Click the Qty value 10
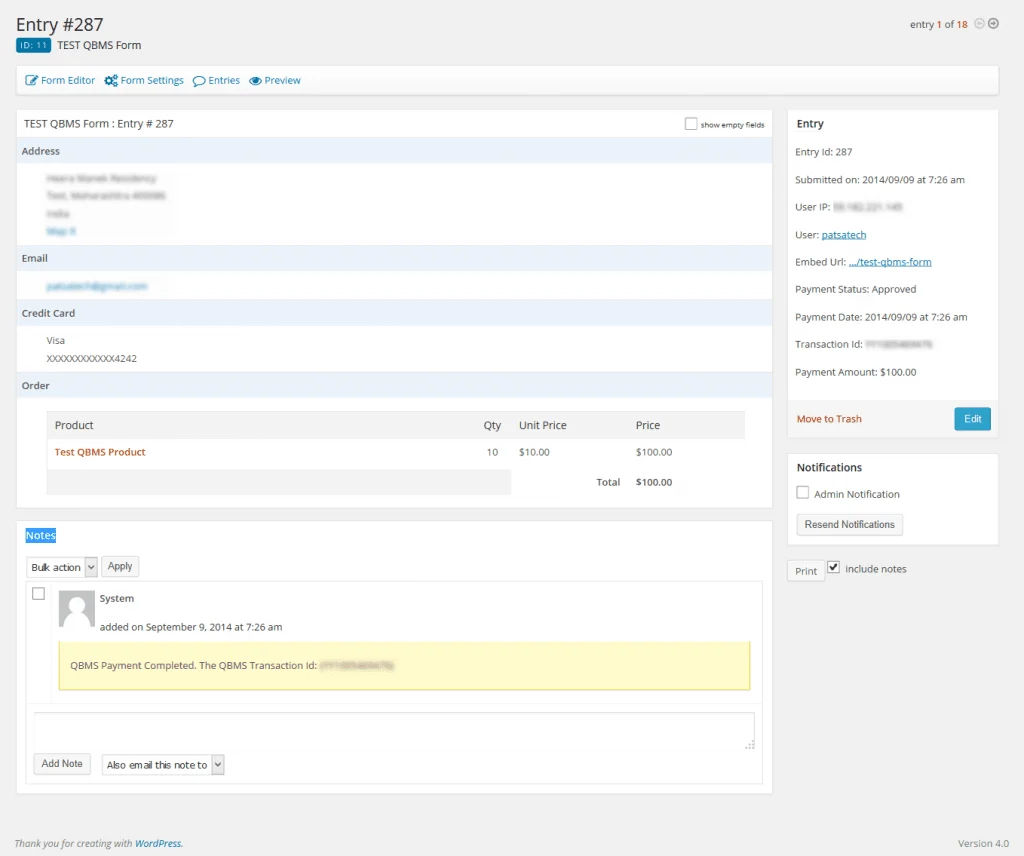The height and width of the screenshot is (856, 1024). (x=492, y=452)
